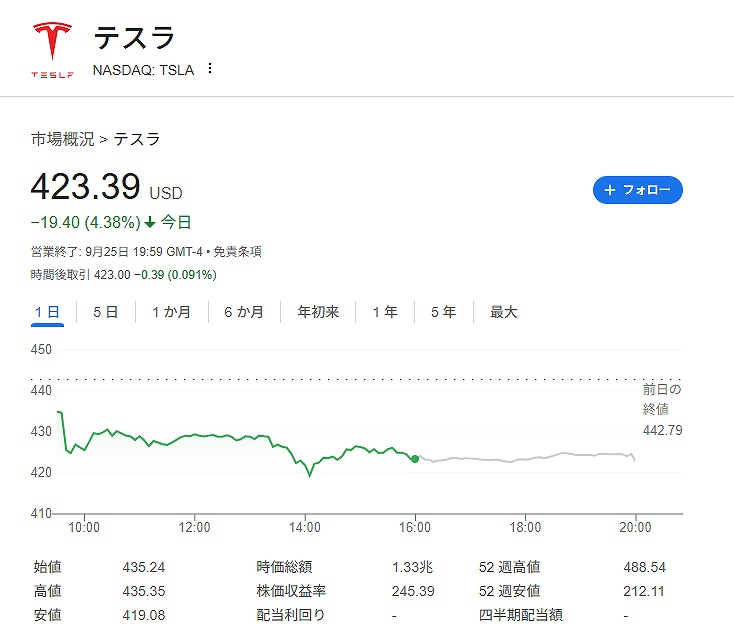
Task: Click the green closing-price dot on chart
Action: click(415, 459)
